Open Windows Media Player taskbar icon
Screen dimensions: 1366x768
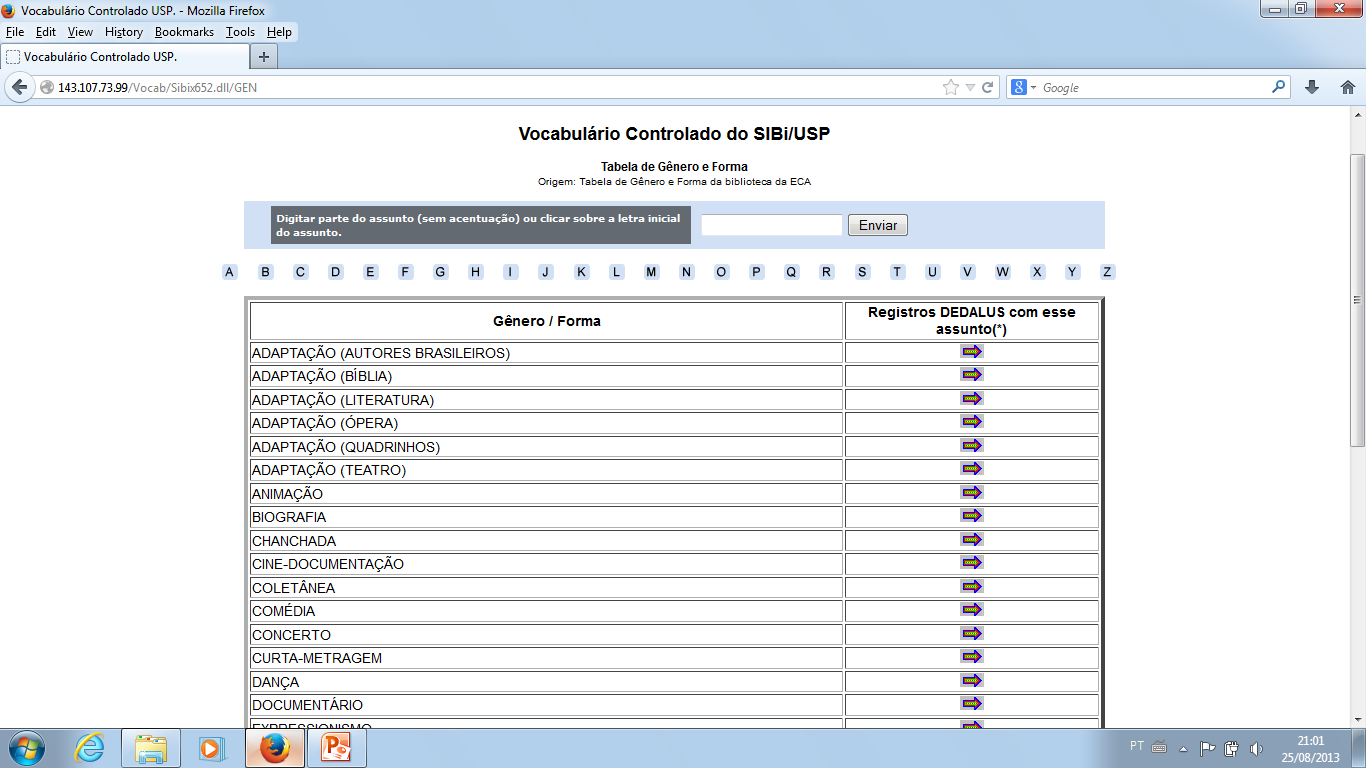click(x=212, y=748)
